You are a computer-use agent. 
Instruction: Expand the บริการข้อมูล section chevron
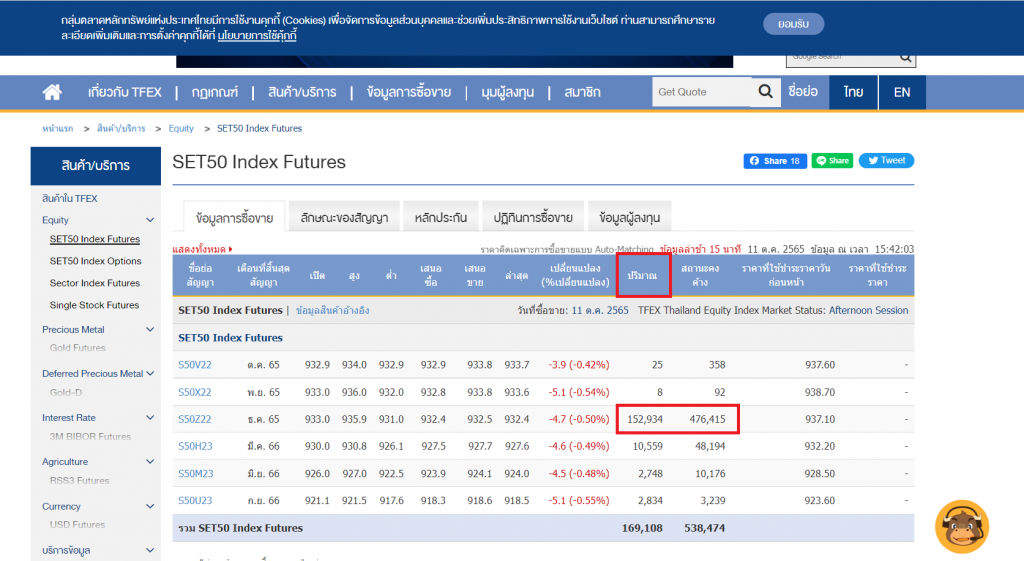coord(150,550)
